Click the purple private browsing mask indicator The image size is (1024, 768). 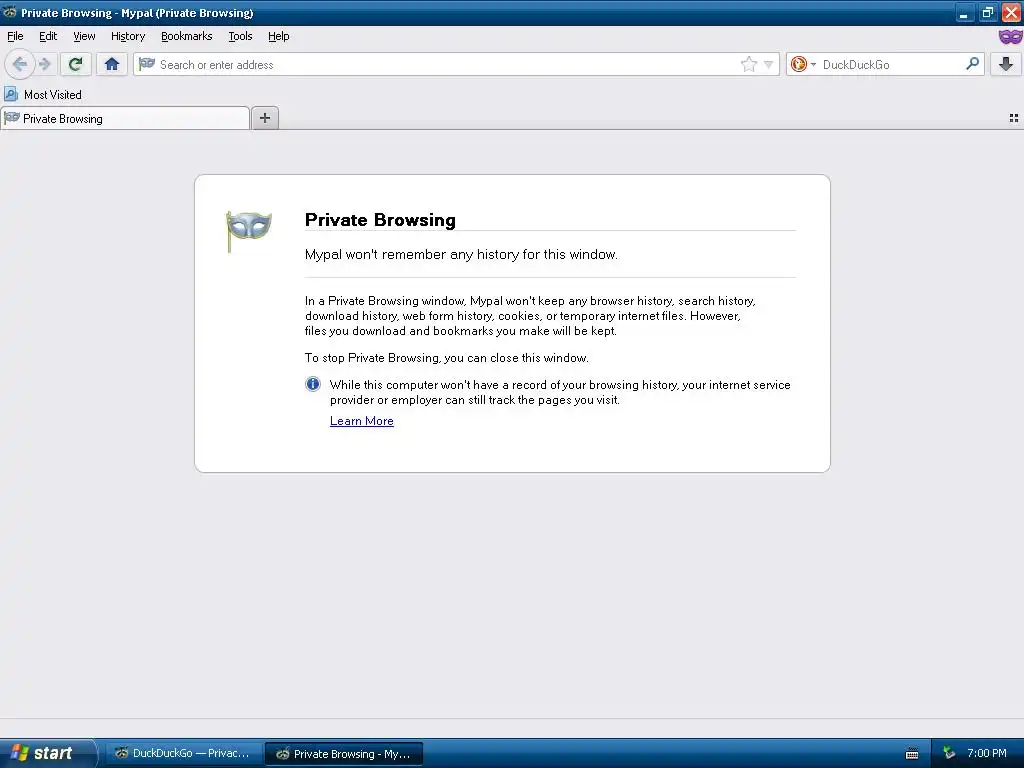pyautogui.click(x=1010, y=37)
